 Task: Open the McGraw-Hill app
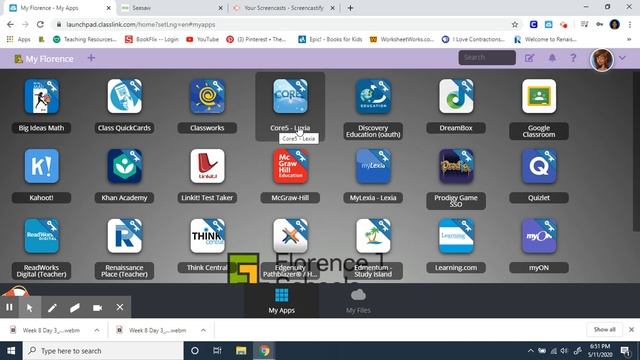pyautogui.click(x=290, y=166)
